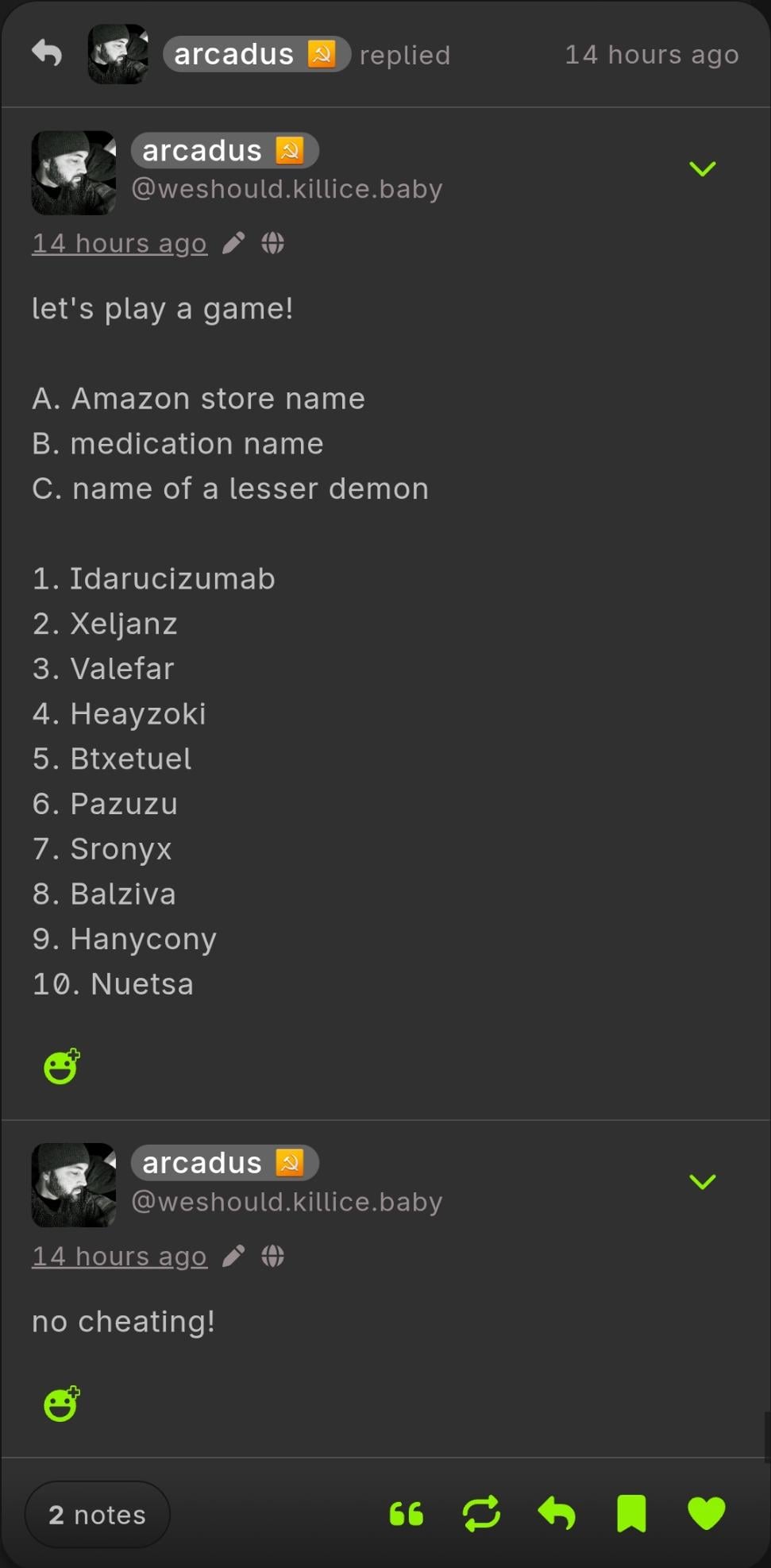Add emoji reaction to the game post
Screen dimensions: 771x1568
click(61, 1067)
